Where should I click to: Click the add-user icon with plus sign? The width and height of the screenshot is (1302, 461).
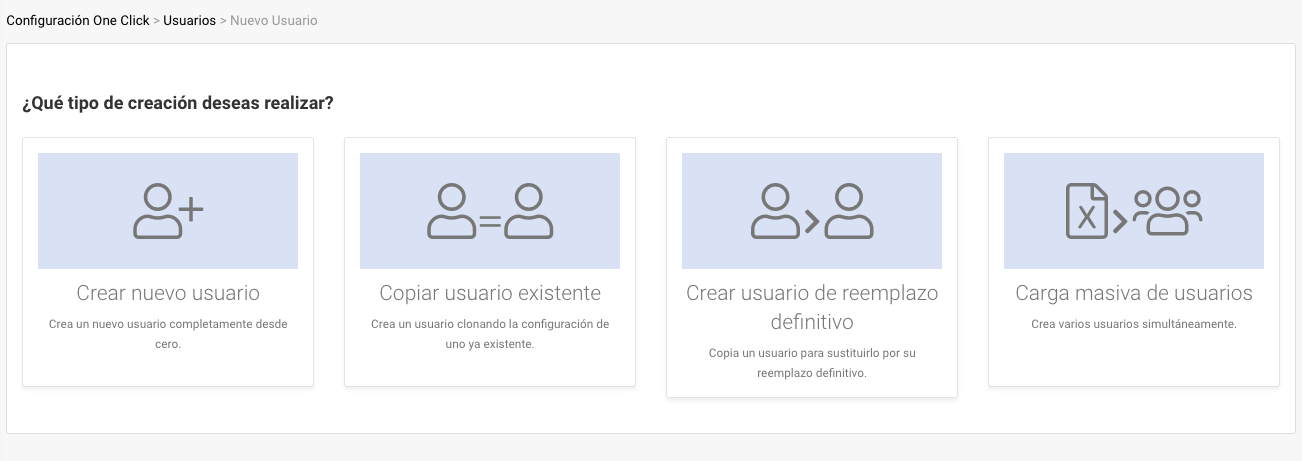[x=168, y=211]
